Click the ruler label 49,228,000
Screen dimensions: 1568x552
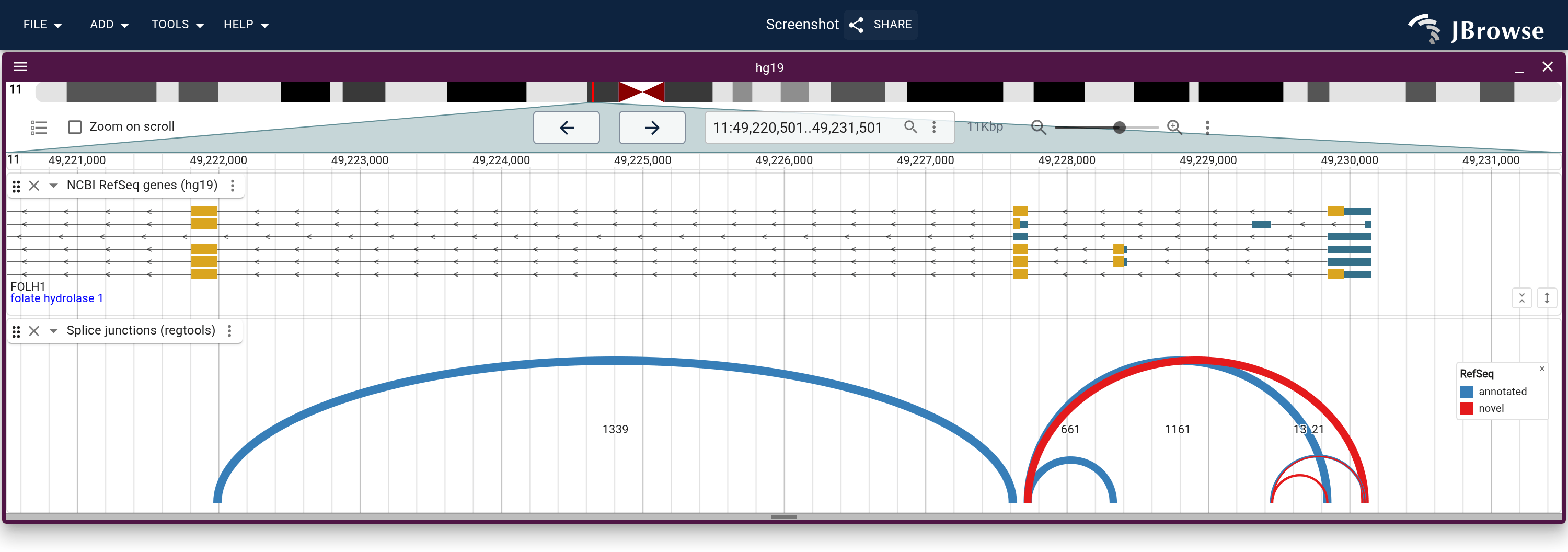pyautogui.click(x=1066, y=160)
